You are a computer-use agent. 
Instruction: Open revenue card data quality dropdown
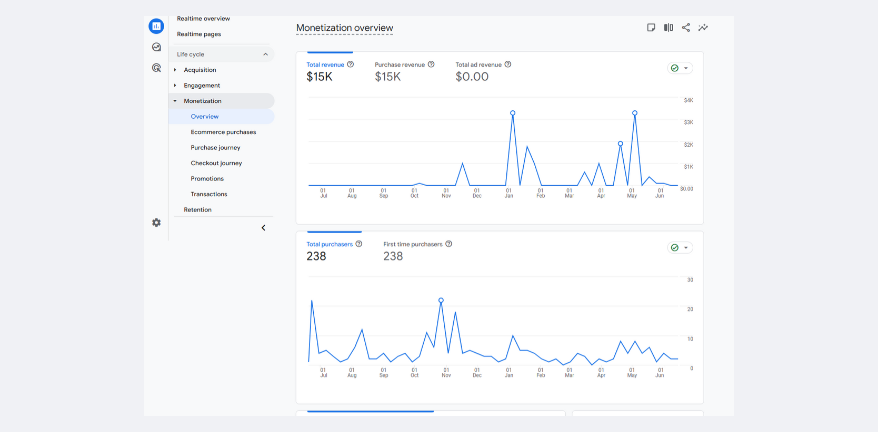pos(680,68)
